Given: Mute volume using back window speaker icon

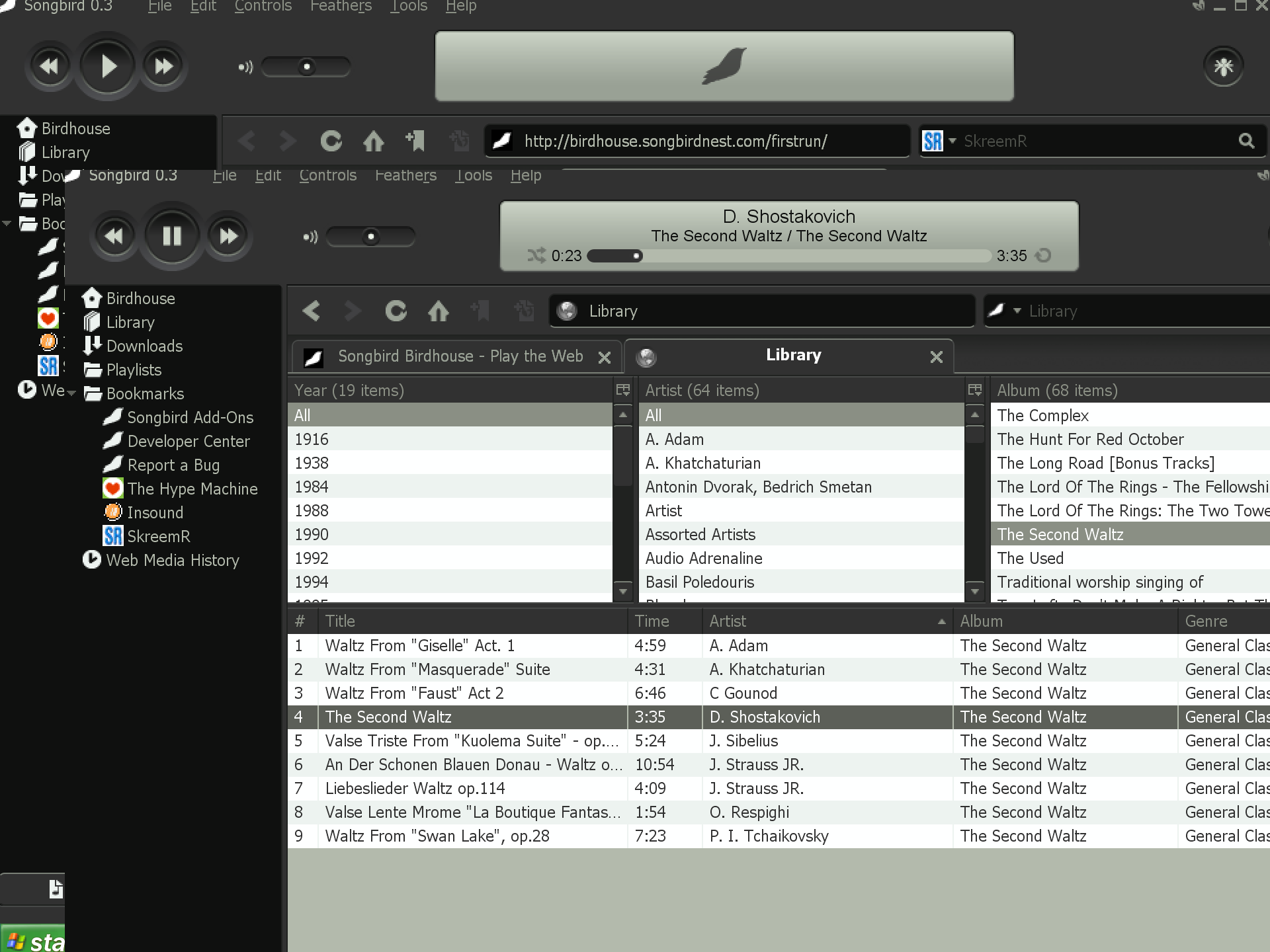Looking at the screenshot, I should (x=245, y=67).
